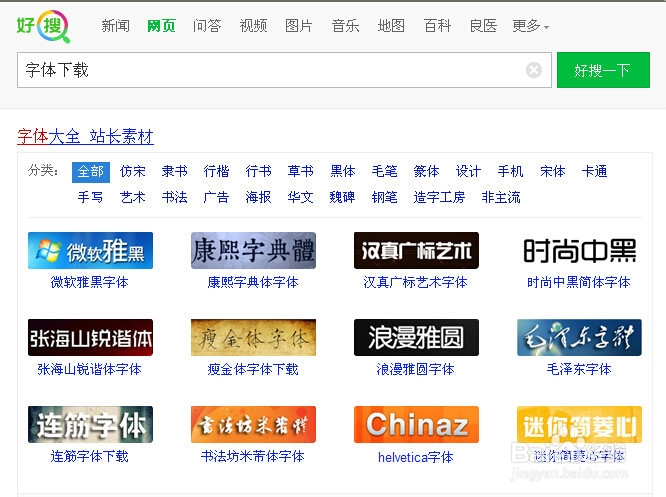Open the 海报 font category
Viewport: 666px width, 497px height.
tap(258, 198)
